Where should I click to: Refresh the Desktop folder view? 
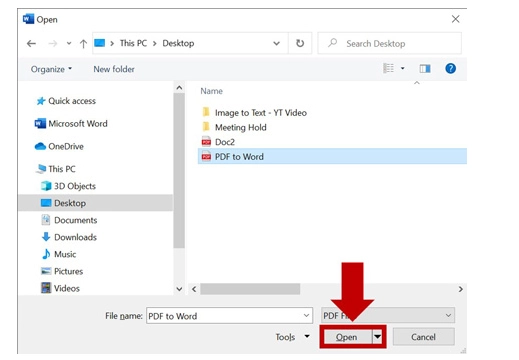pyautogui.click(x=300, y=43)
